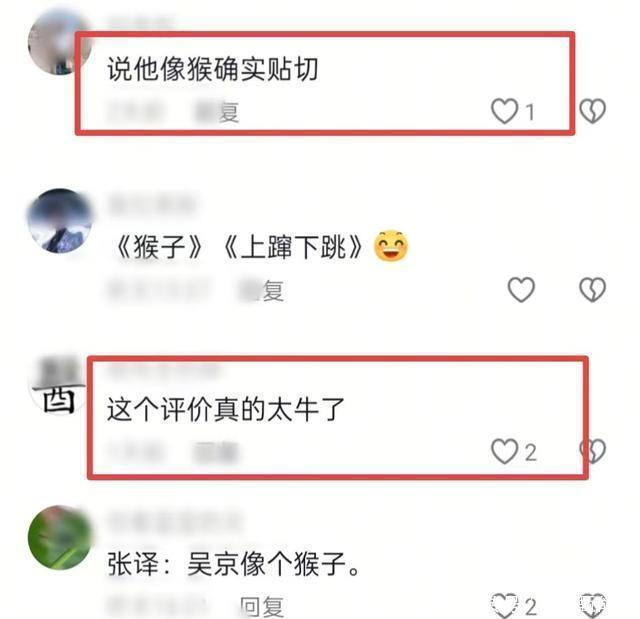Like the comment 这个评价真的太牛了

point(504,451)
